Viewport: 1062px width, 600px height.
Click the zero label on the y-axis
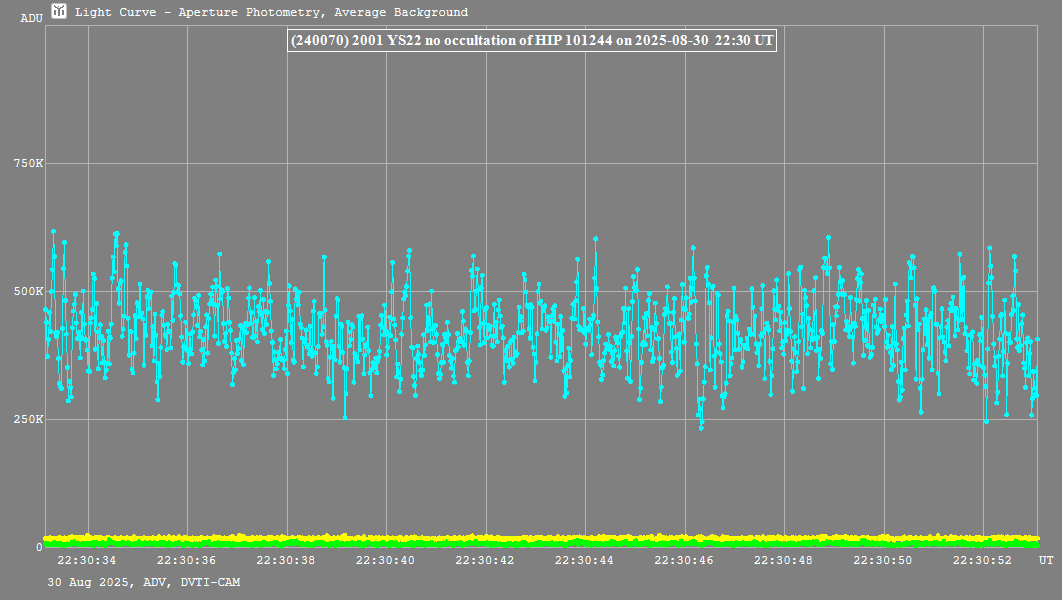[39, 547]
